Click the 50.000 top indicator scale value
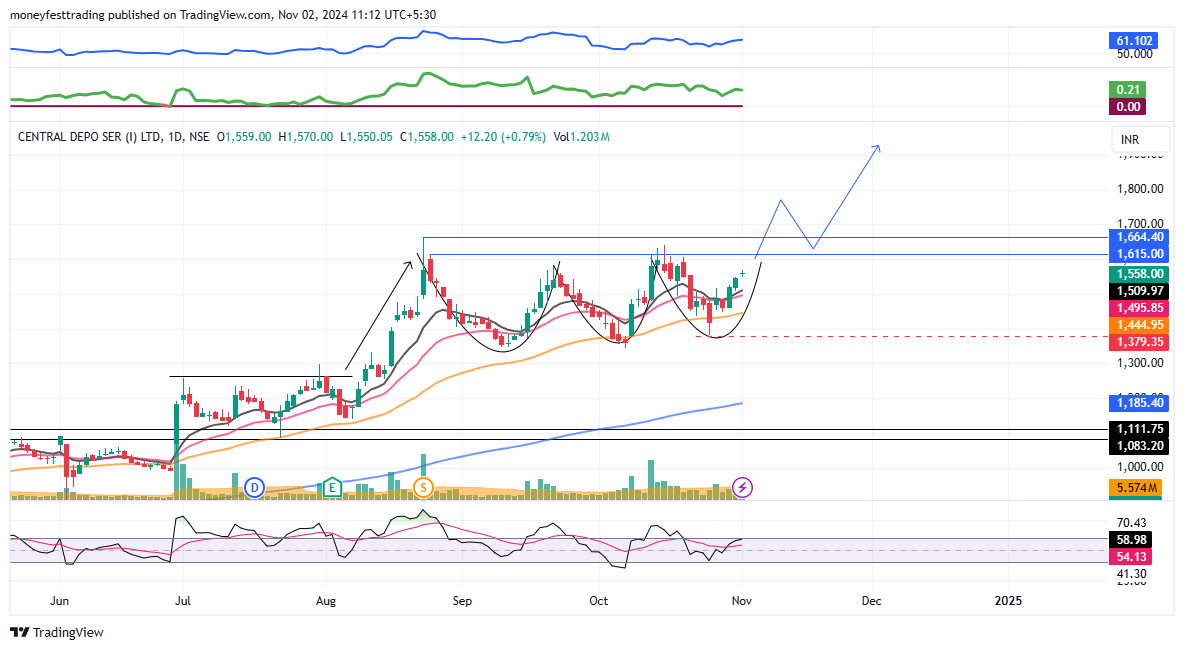This screenshot has width=1184, height=650. (1134, 54)
